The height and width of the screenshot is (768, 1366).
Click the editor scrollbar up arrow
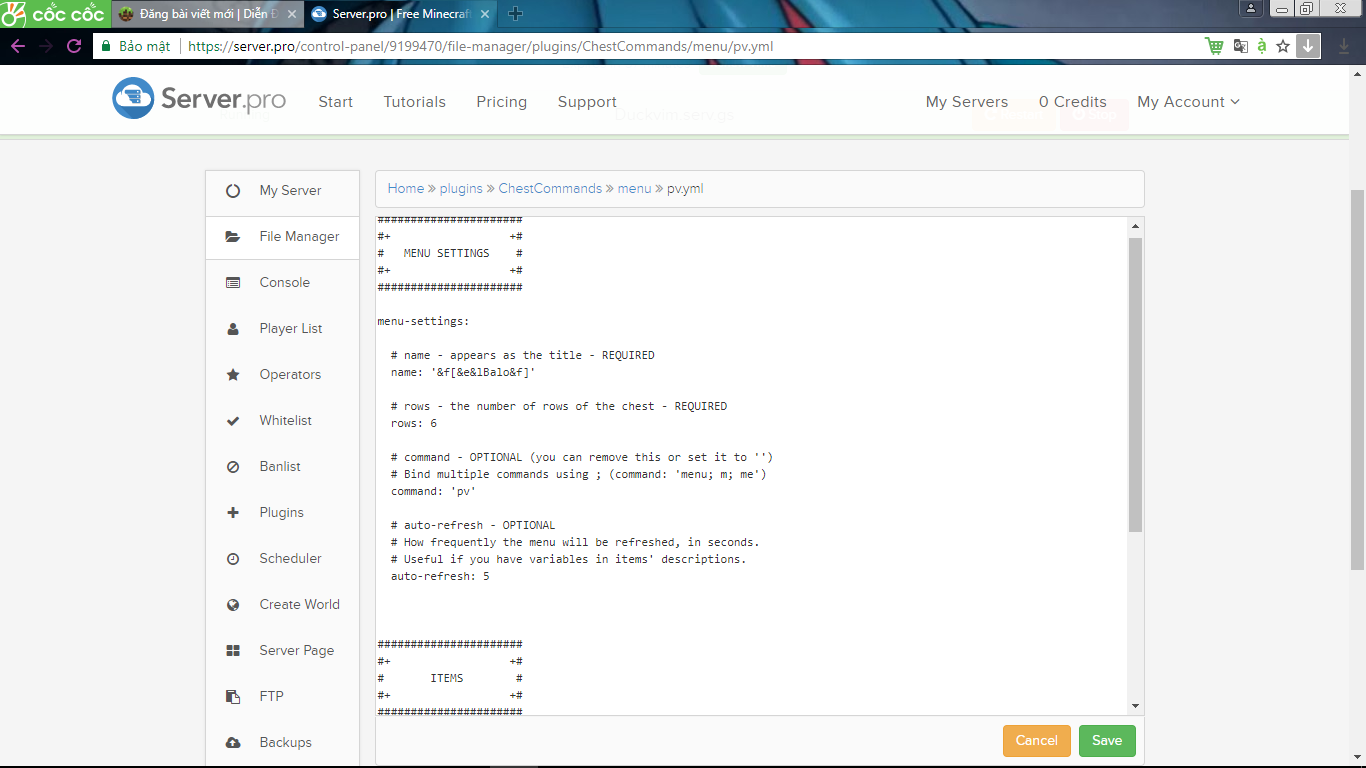coord(1135,225)
